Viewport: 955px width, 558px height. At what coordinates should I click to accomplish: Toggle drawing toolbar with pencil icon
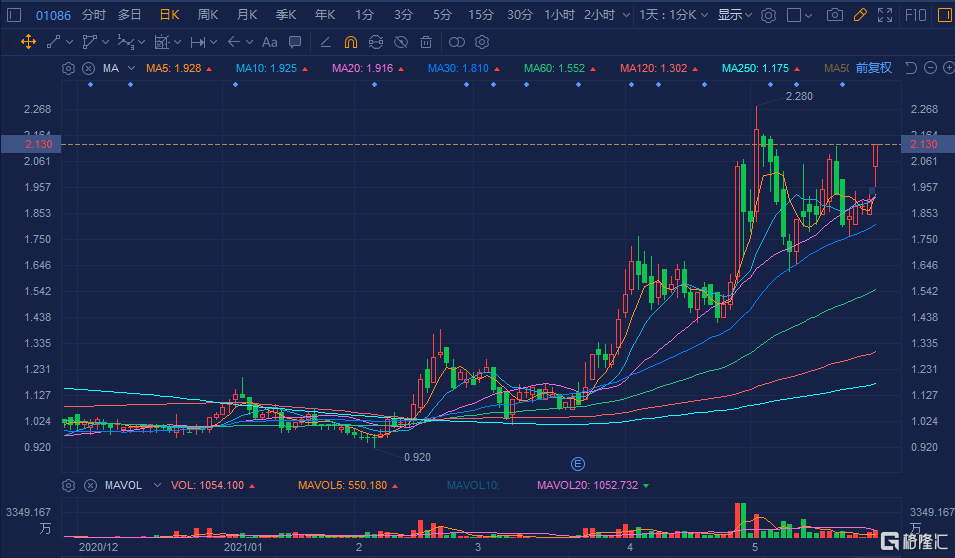click(858, 15)
